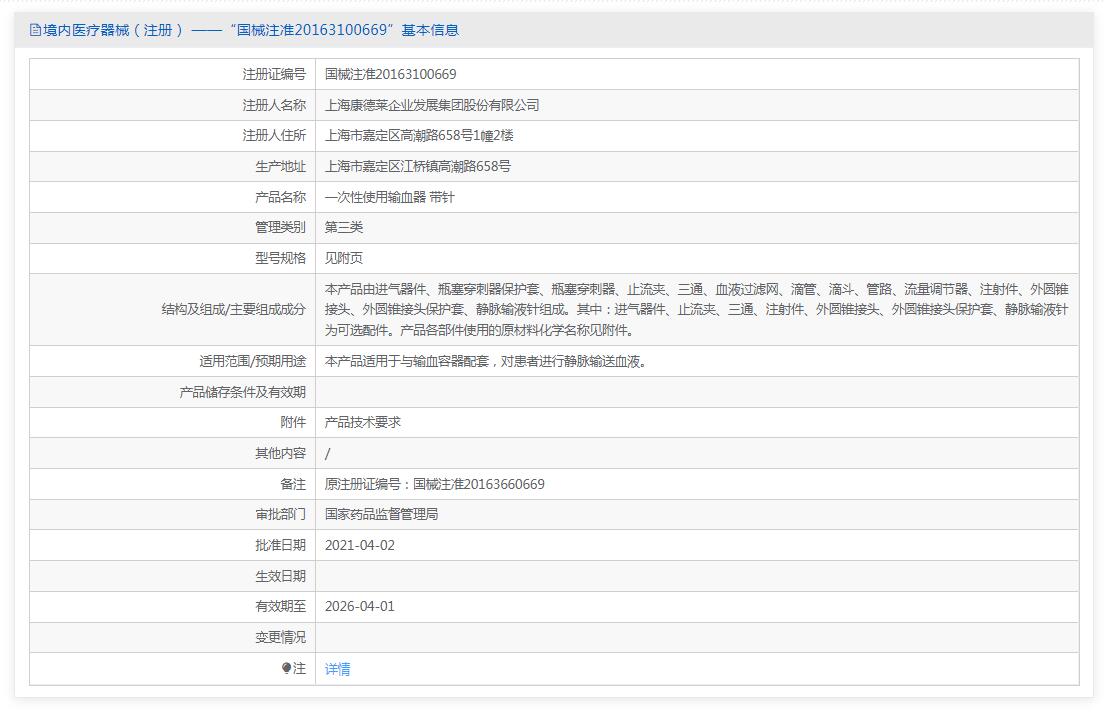Click the original registration number in 备注 row

point(434,484)
